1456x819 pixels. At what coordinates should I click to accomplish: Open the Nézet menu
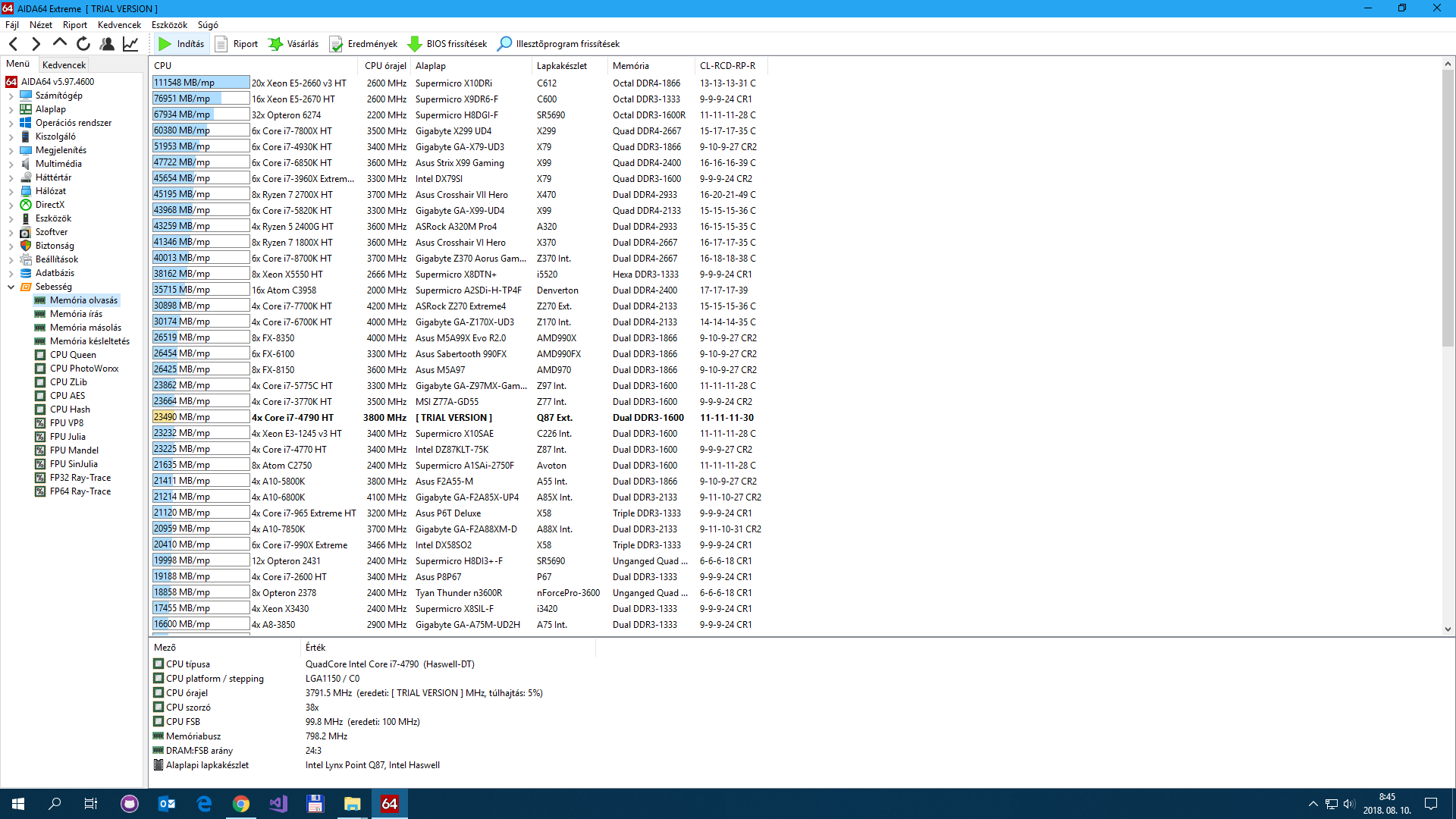click(x=41, y=25)
